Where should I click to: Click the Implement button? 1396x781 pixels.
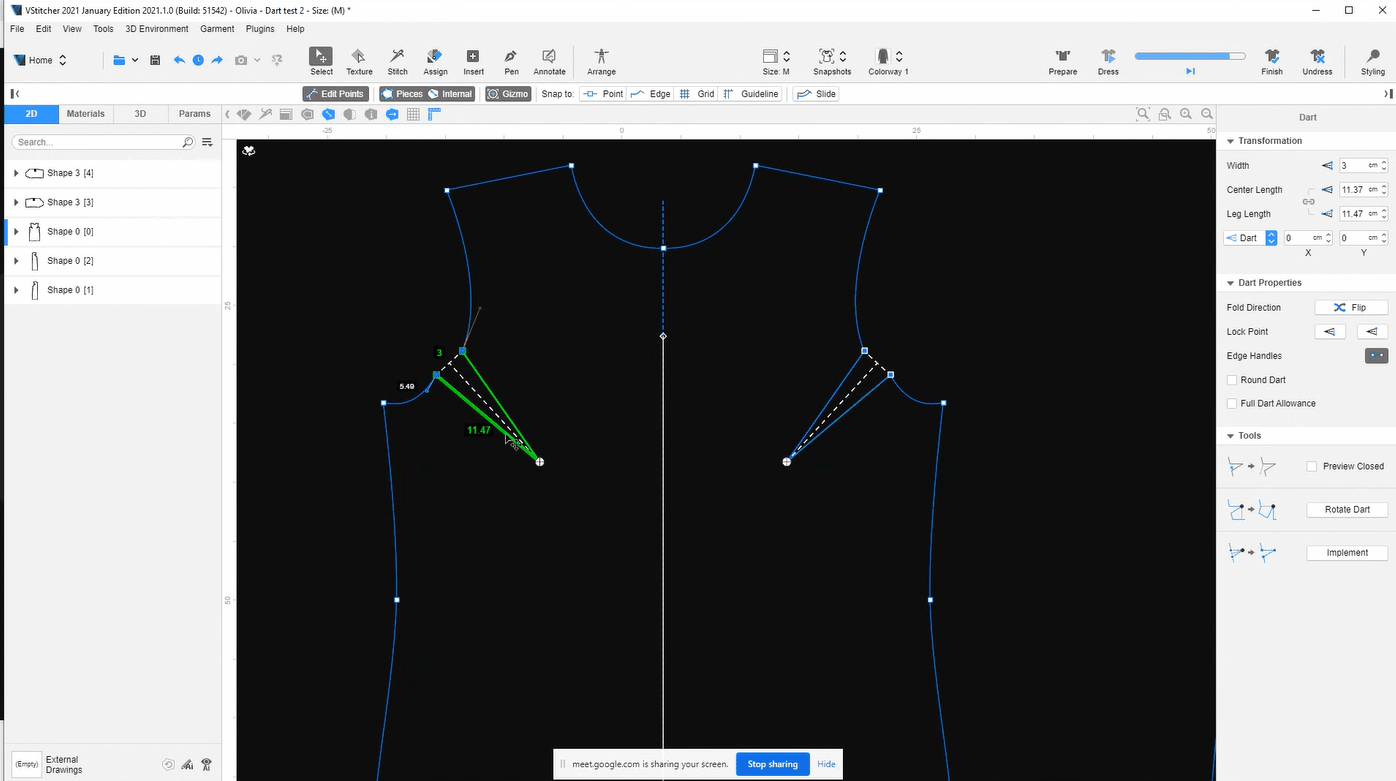click(x=1347, y=553)
